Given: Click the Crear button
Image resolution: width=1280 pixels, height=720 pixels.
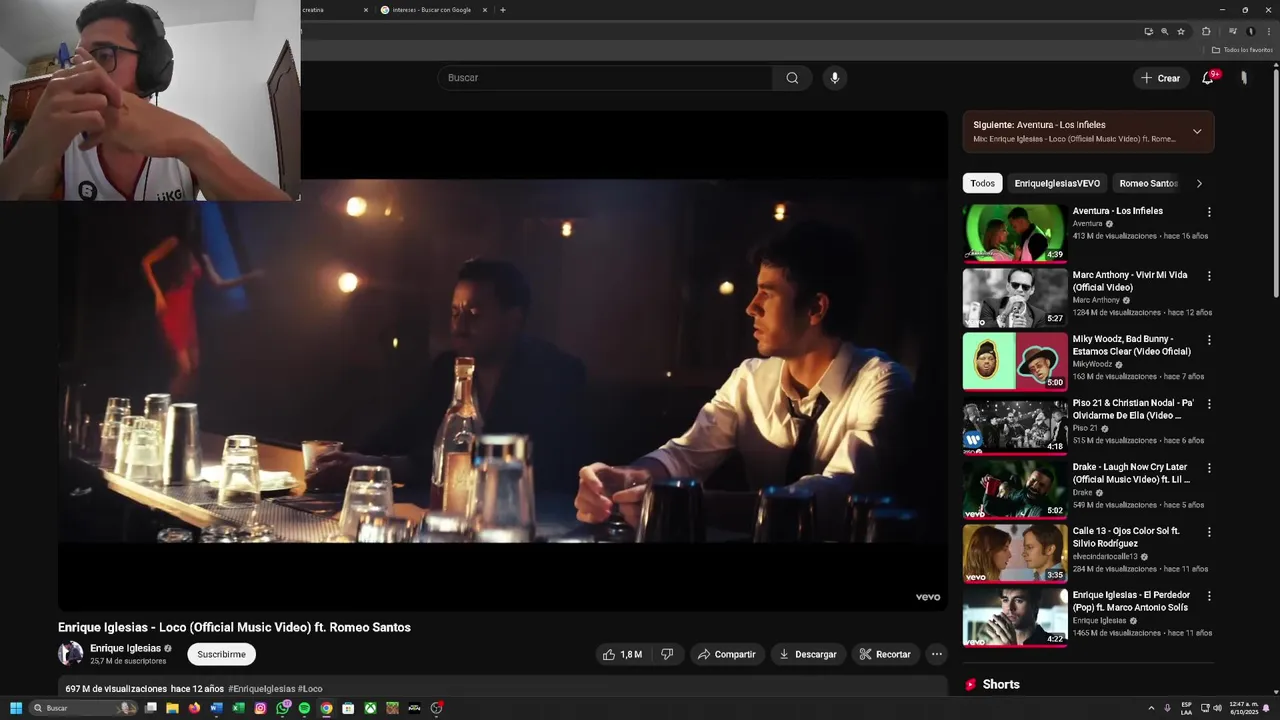Looking at the screenshot, I should 1160,78.
